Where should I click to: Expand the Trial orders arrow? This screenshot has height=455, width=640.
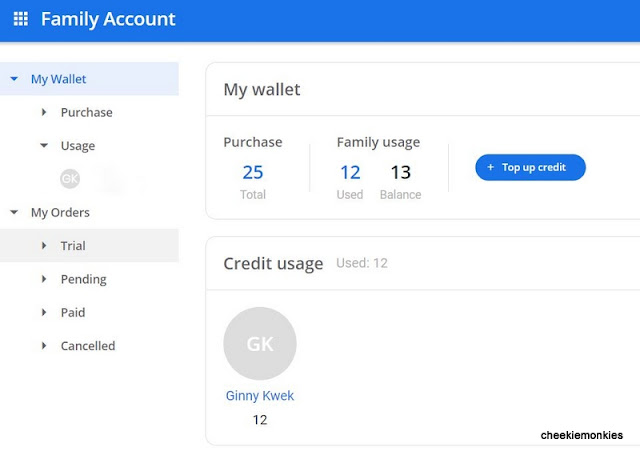tap(44, 246)
